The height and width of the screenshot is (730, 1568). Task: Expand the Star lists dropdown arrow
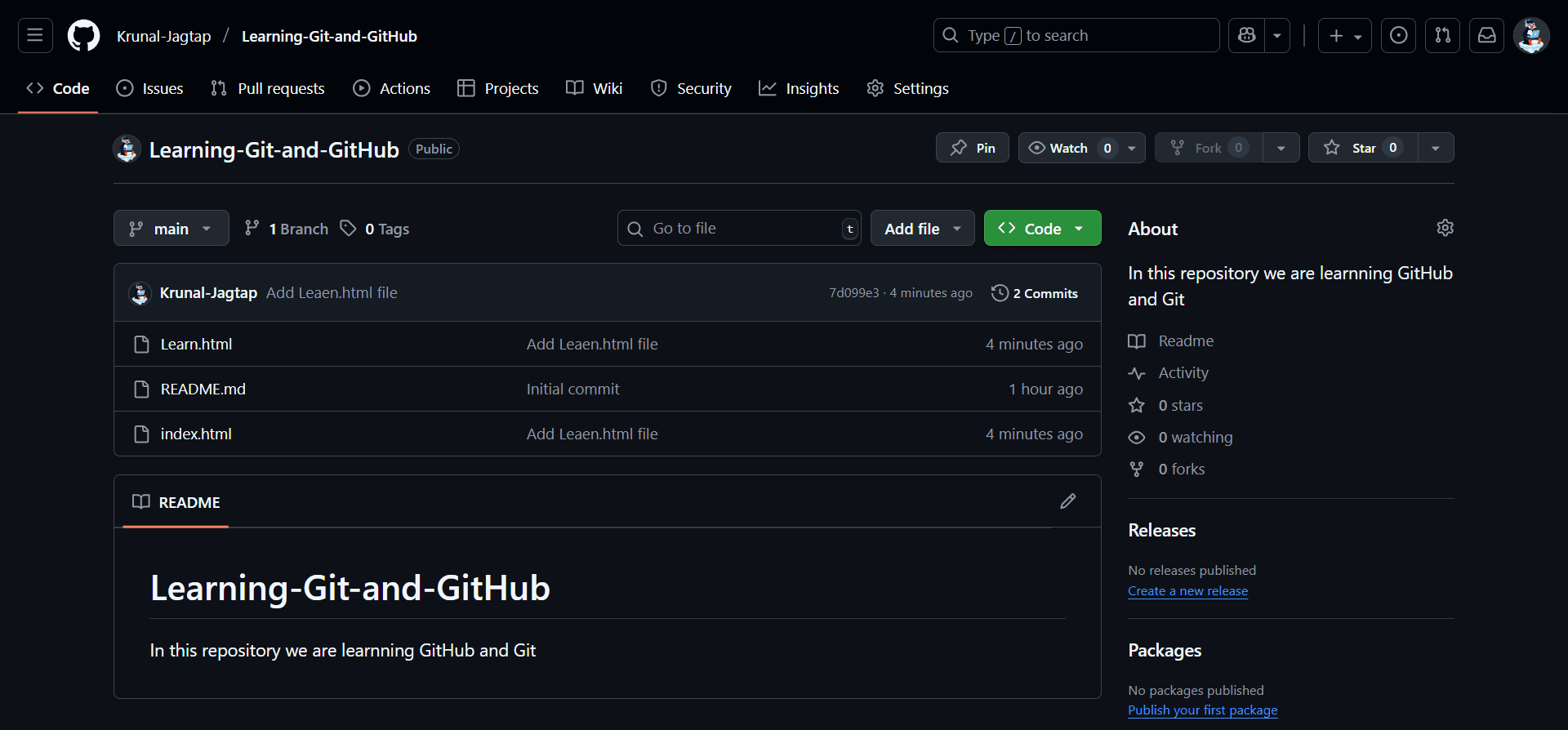click(1436, 148)
